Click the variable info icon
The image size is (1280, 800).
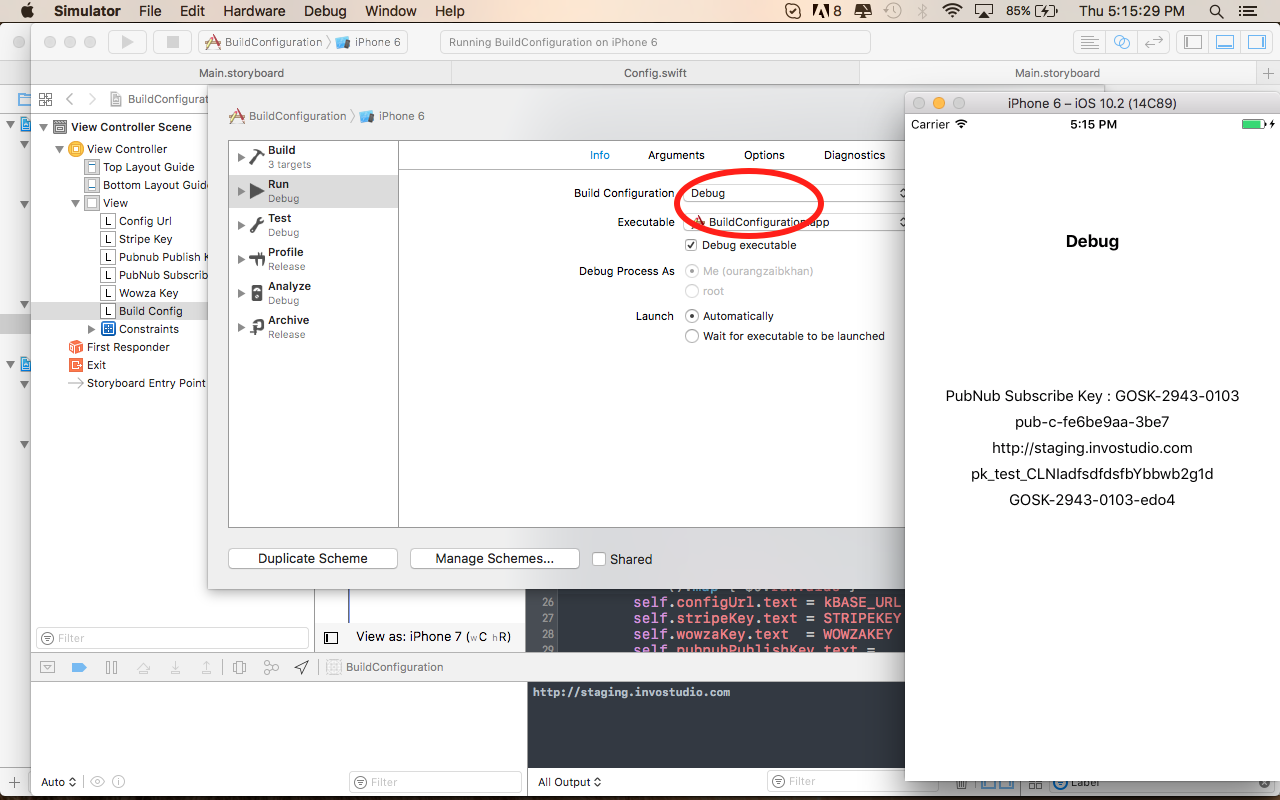118,782
